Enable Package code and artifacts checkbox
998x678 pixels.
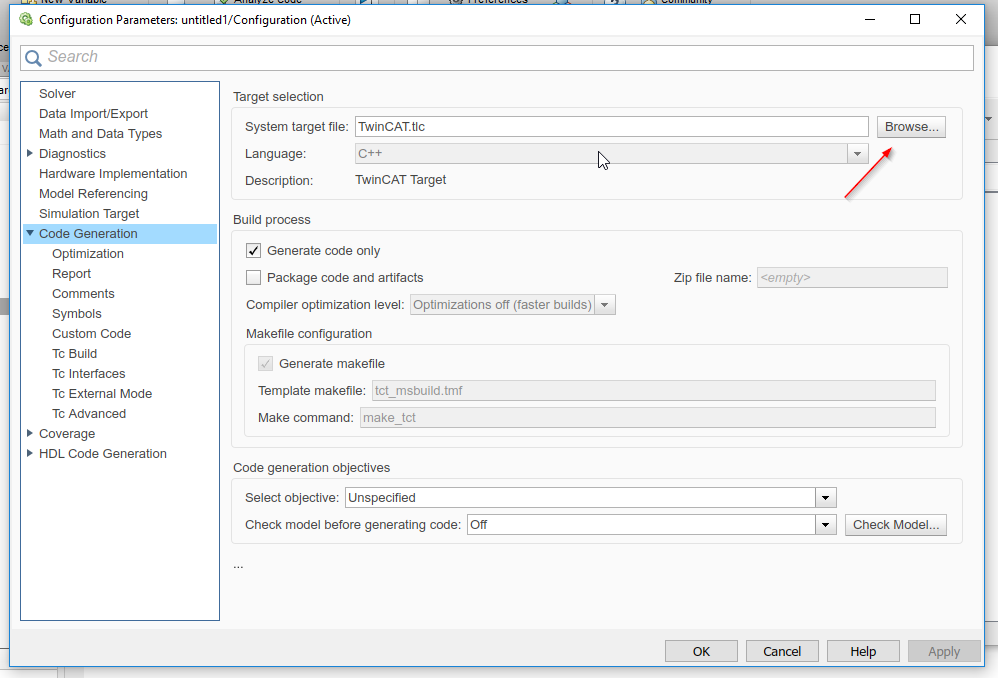coord(253,278)
